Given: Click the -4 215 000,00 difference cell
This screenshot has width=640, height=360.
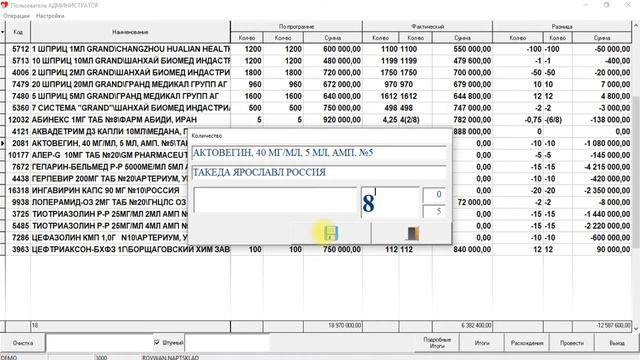Looking at the screenshot, I should (602, 167).
